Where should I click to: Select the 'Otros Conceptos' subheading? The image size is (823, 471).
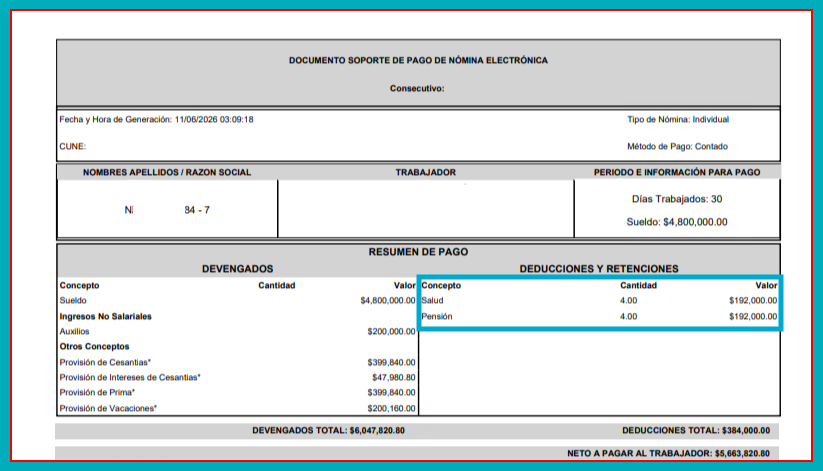94,347
